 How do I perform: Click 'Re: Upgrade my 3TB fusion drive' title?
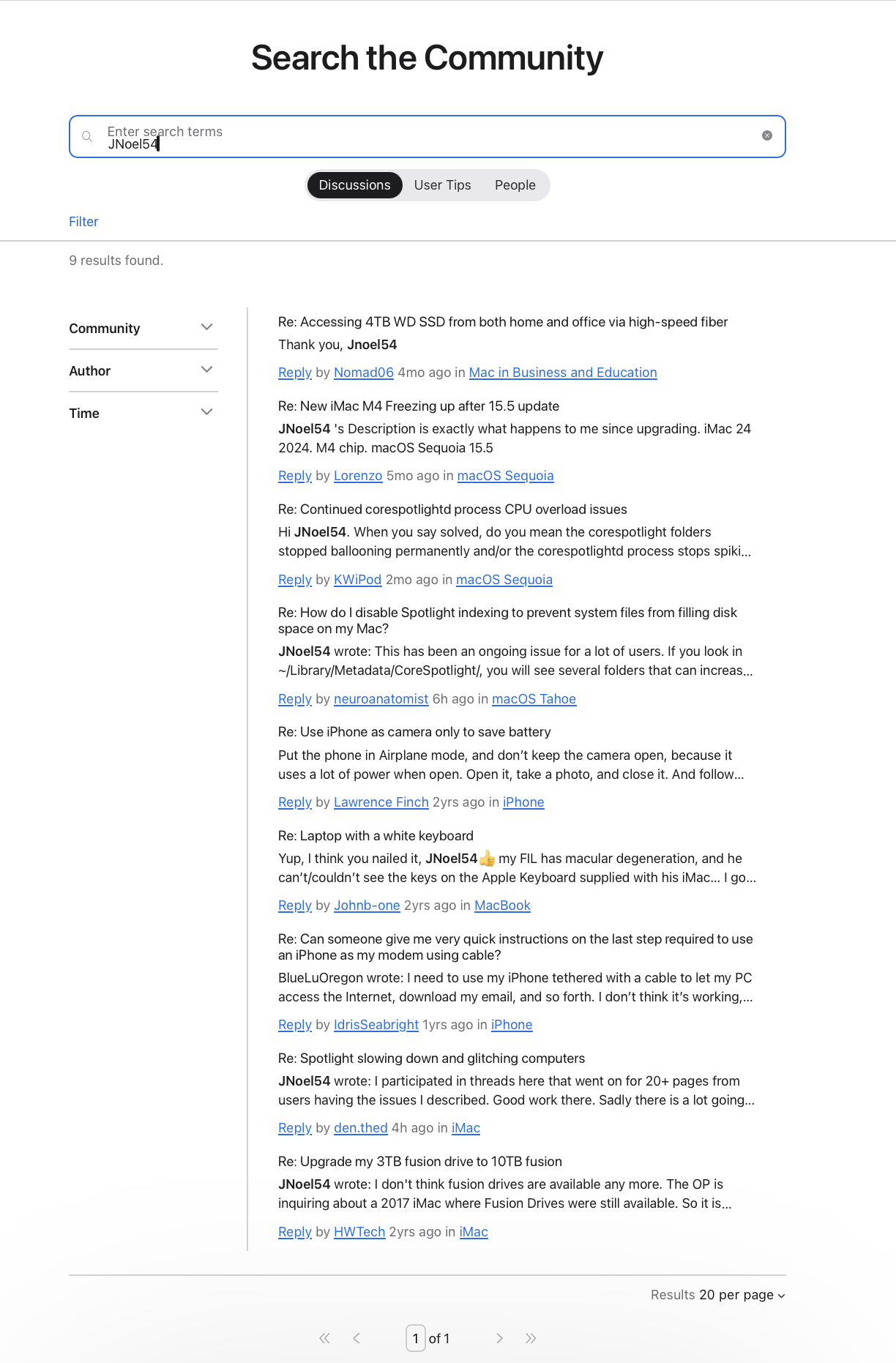point(420,1162)
